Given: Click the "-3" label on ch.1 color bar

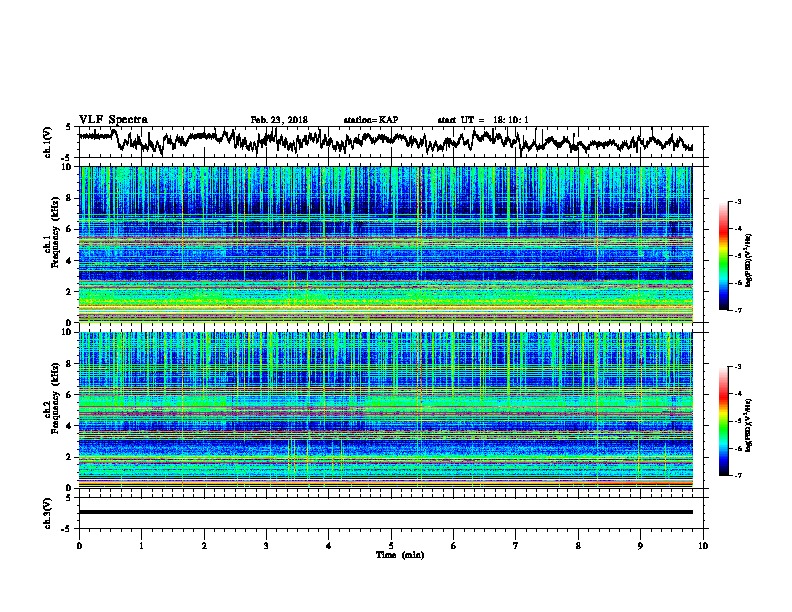Looking at the screenshot, I should point(738,201).
